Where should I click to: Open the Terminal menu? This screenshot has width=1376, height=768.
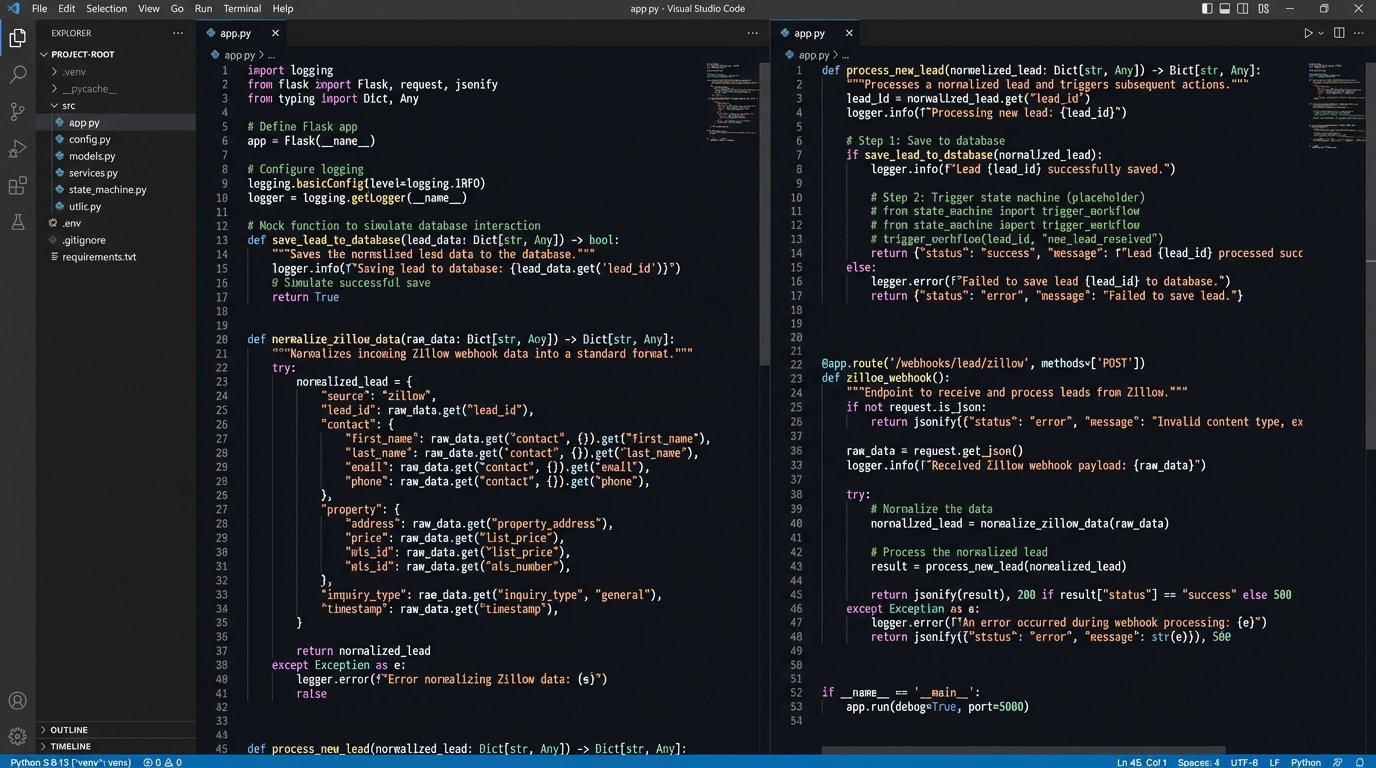coord(242,9)
